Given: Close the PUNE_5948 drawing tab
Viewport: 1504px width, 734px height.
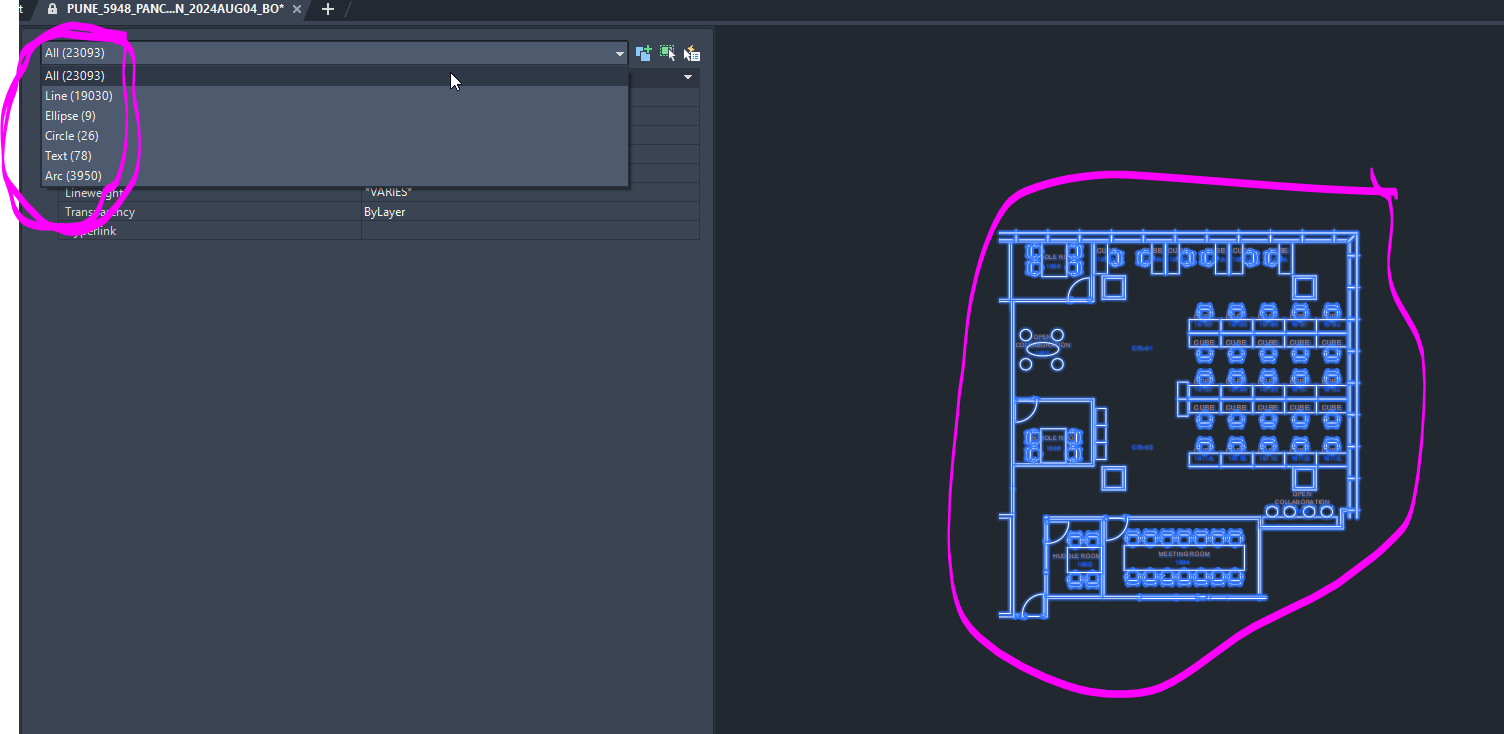Looking at the screenshot, I should click(x=297, y=9).
